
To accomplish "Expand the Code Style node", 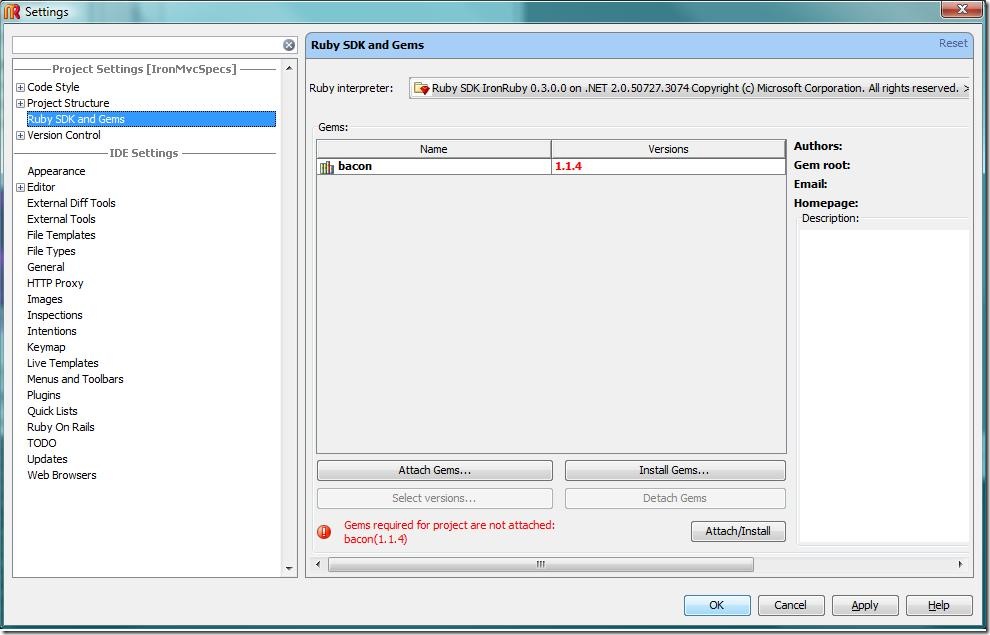I will point(20,87).
